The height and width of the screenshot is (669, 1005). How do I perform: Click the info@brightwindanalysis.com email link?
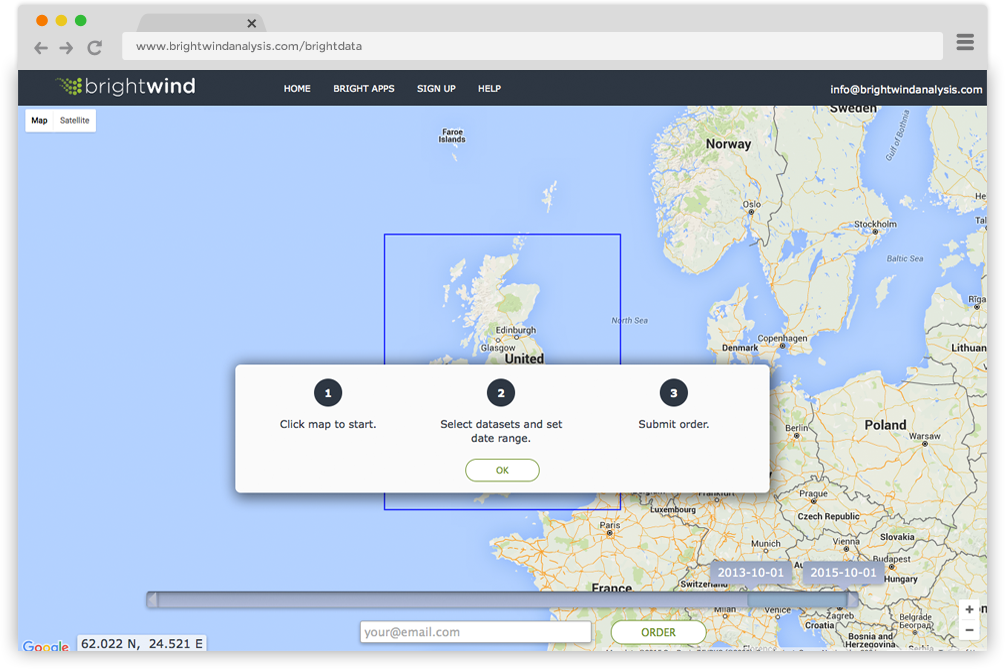(906, 89)
